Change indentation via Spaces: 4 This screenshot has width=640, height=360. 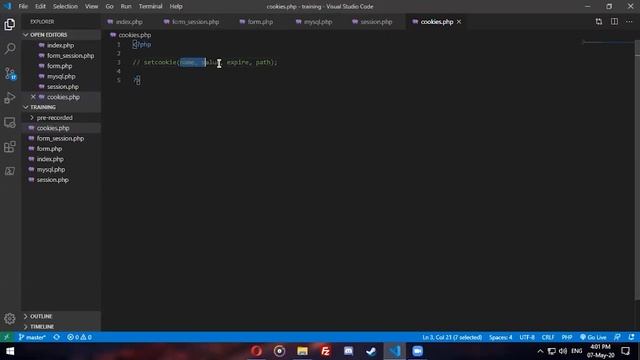(500, 337)
